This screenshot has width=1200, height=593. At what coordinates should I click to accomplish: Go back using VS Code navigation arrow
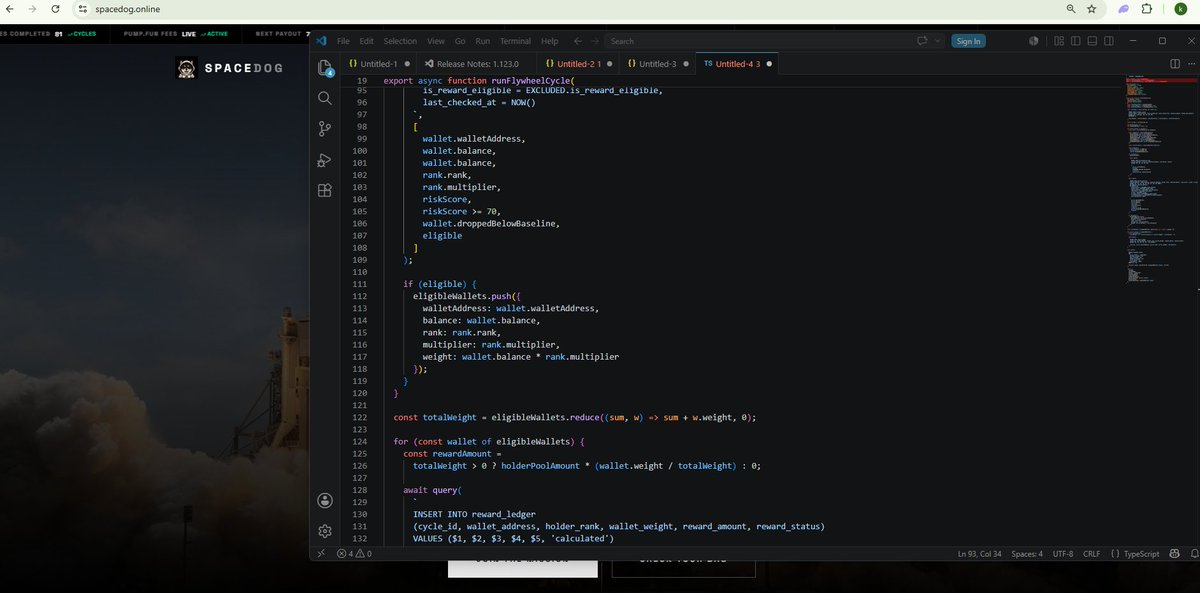coord(578,41)
